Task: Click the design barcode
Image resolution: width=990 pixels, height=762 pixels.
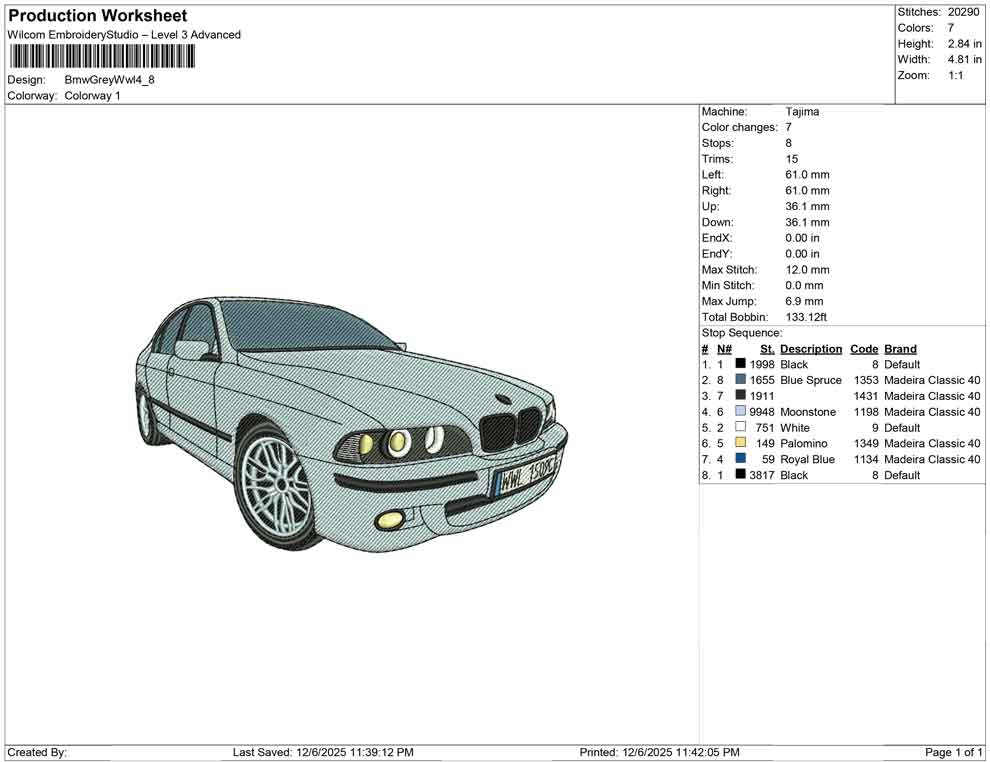Action: [x=100, y=56]
